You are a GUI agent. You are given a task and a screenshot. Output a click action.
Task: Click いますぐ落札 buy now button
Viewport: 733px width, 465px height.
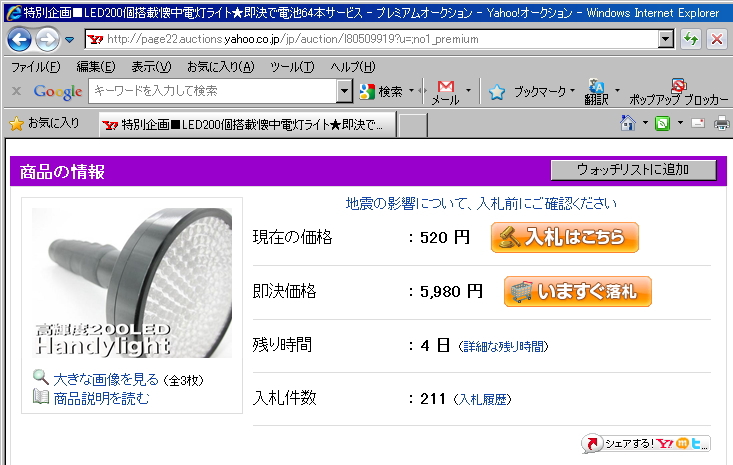point(578,291)
